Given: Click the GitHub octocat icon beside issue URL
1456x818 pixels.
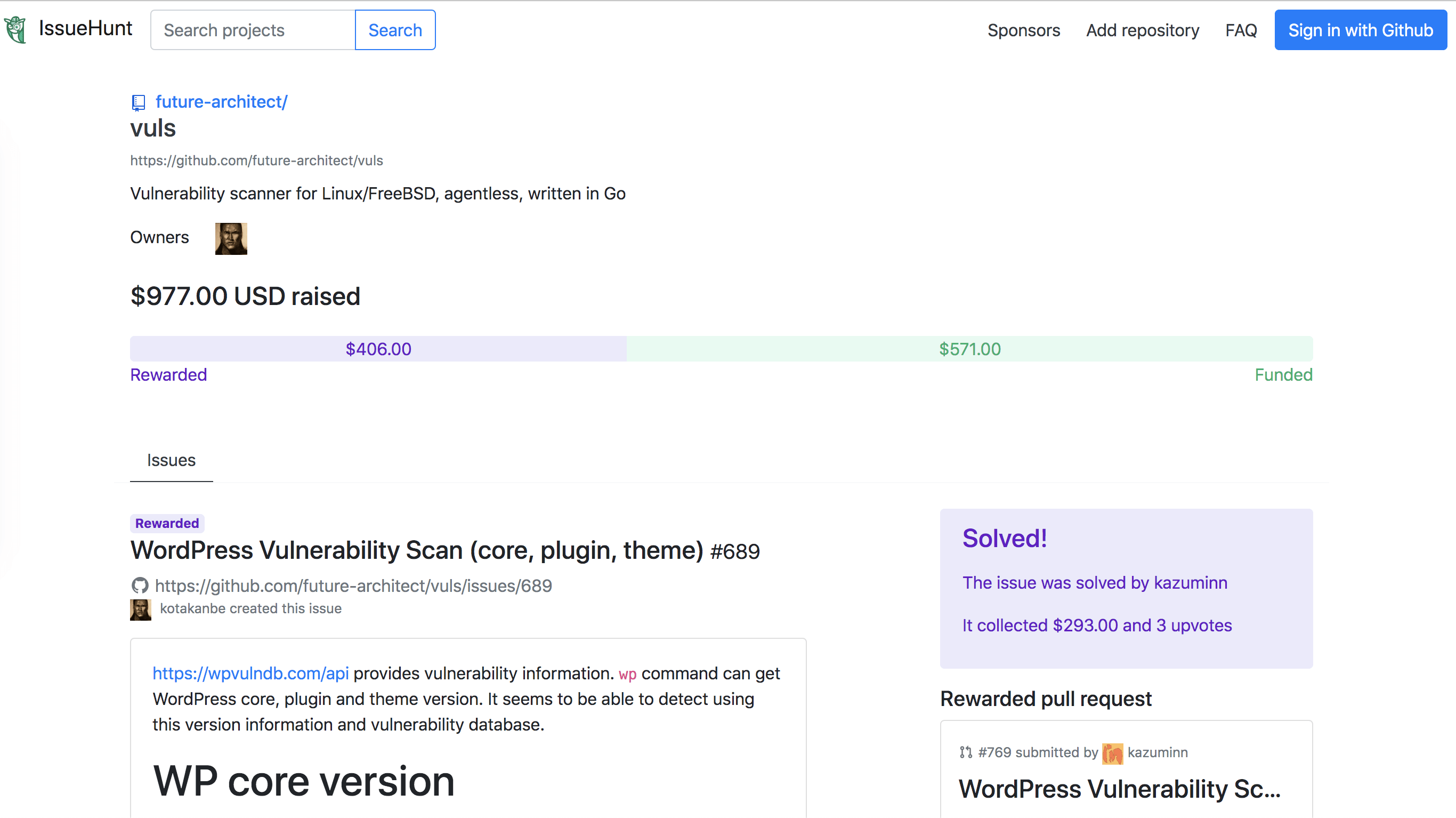Looking at the screenshot, I should (x=140, y=586).
